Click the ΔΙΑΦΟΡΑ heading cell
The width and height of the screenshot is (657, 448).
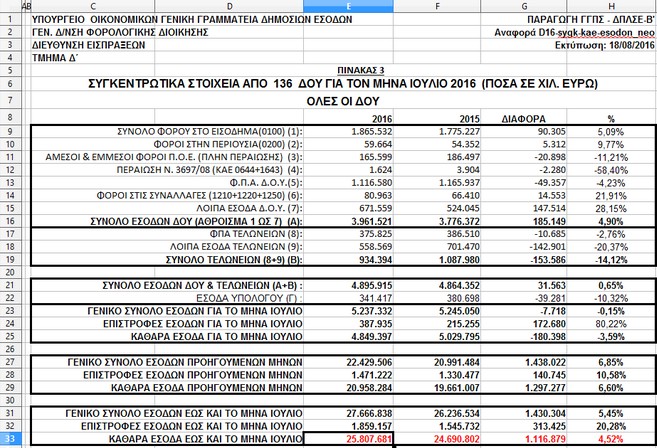tap(524, 119)
